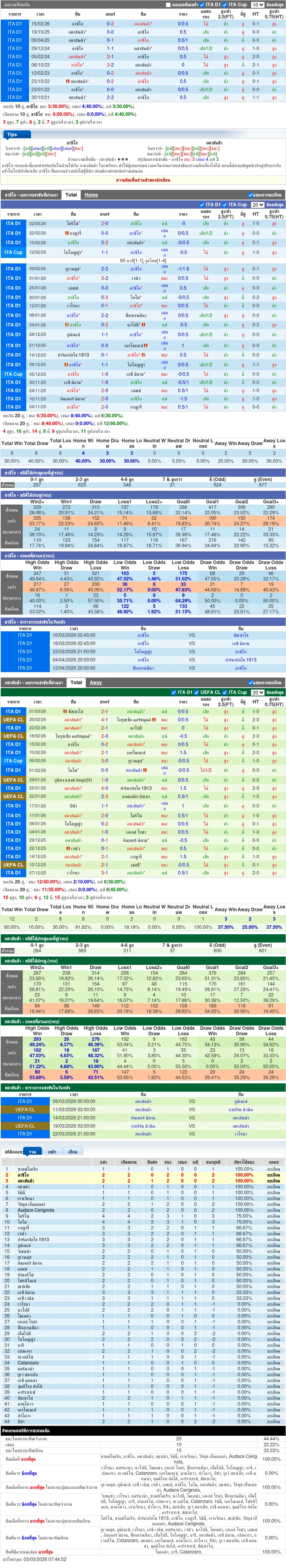
Task: Open the Atalanta results match count dropdown showing 20
Action: (x=257, y=692)
